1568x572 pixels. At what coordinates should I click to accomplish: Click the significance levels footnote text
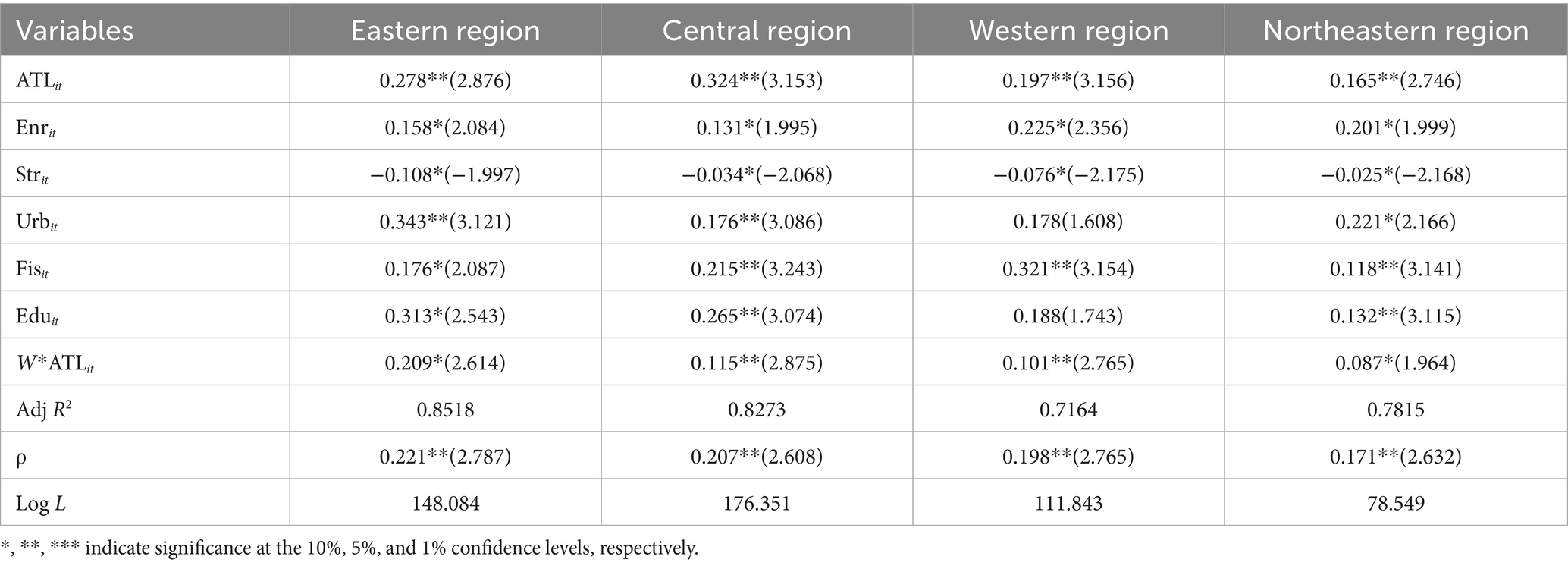coord(350,548)
